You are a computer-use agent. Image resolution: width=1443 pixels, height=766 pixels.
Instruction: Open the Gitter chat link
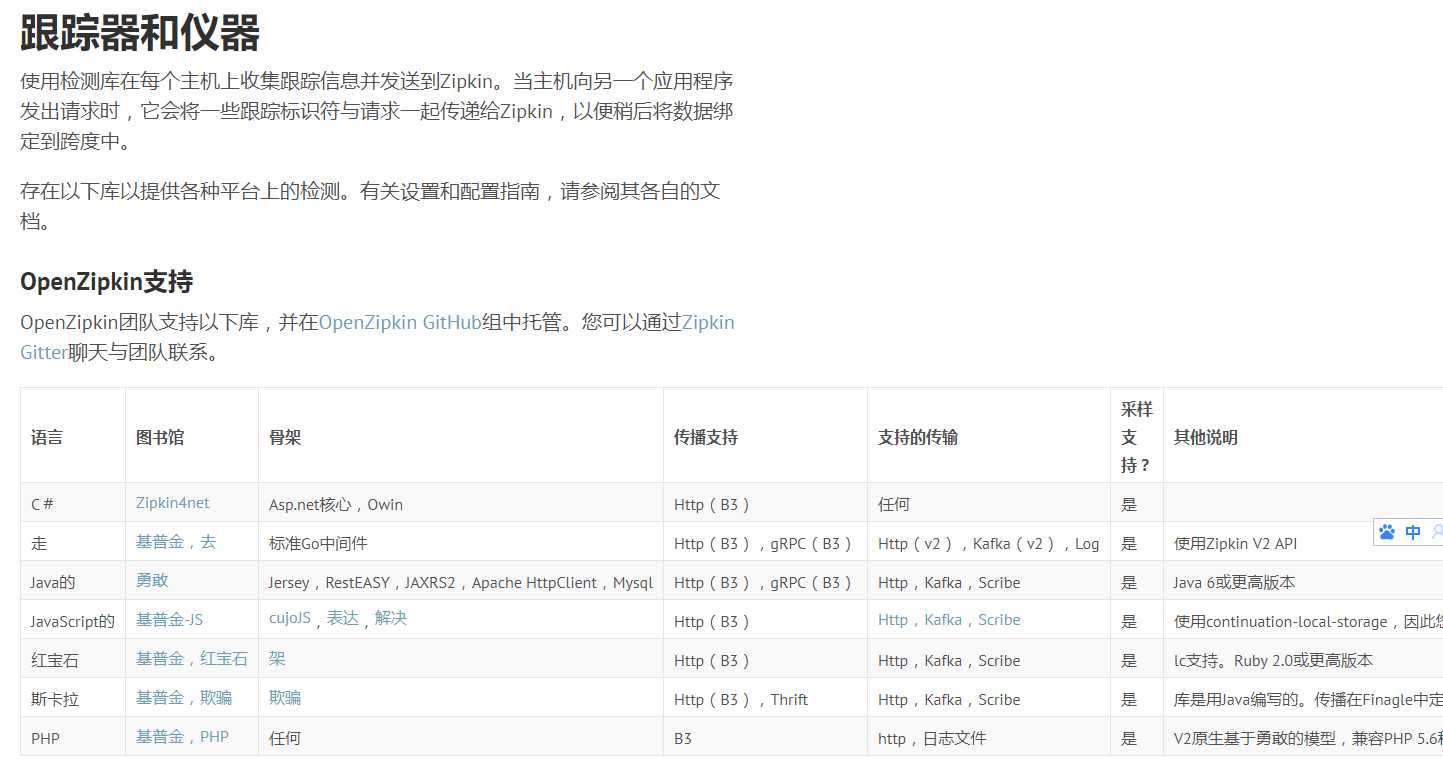pyautogui.click(x=44, y=352)
